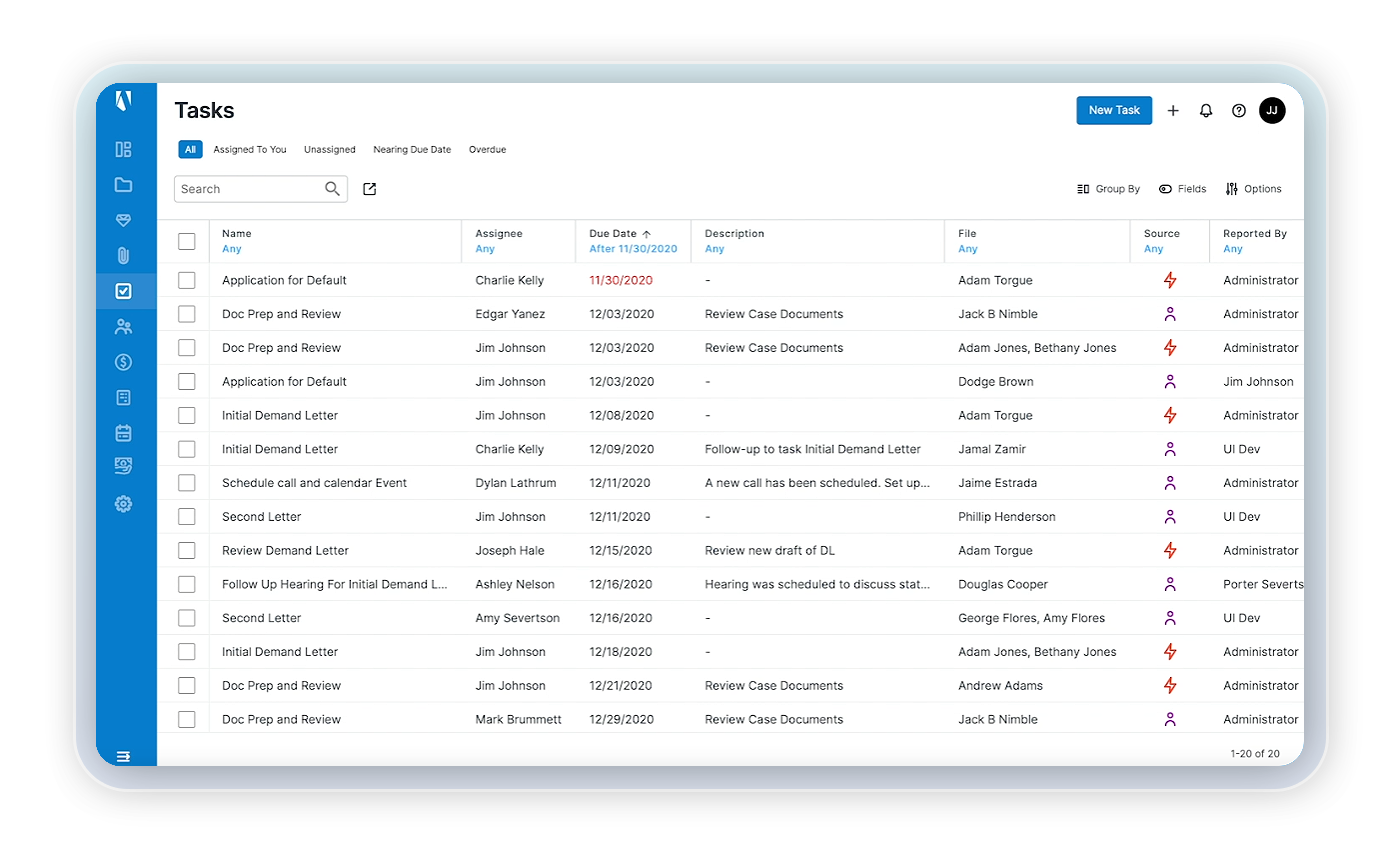Open settings gear in sidebar
This screenshot has width=1400, height=850.
pos(123,504)
